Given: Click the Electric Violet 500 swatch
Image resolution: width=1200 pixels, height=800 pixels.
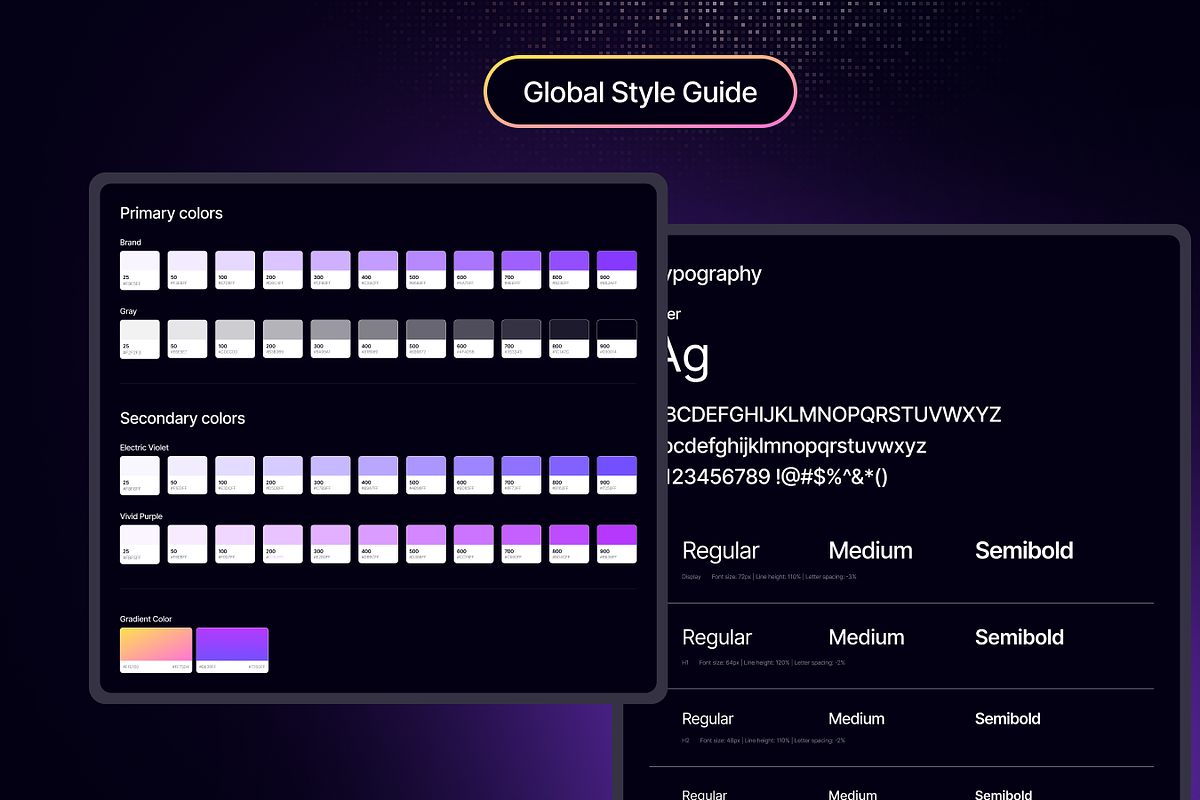Looking at the screenshot, I should point(426,475).
